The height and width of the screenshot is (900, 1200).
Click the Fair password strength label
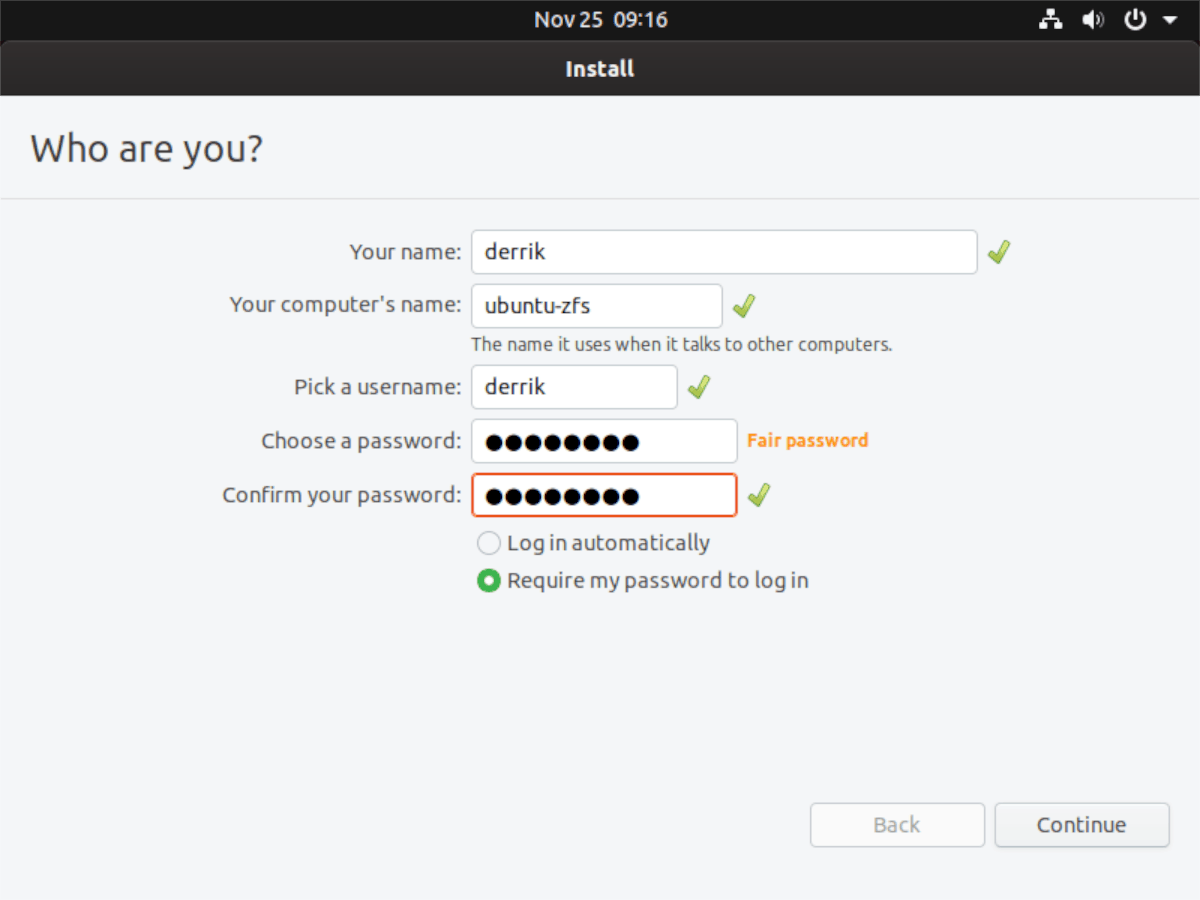[x=808, y=441]
